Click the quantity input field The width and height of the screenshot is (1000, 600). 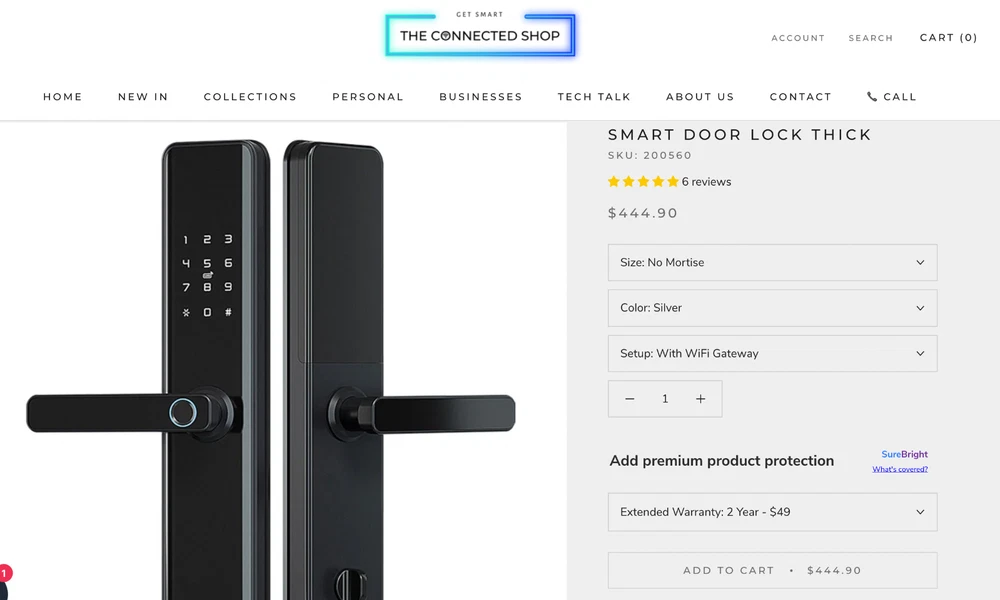coord(665,399)
